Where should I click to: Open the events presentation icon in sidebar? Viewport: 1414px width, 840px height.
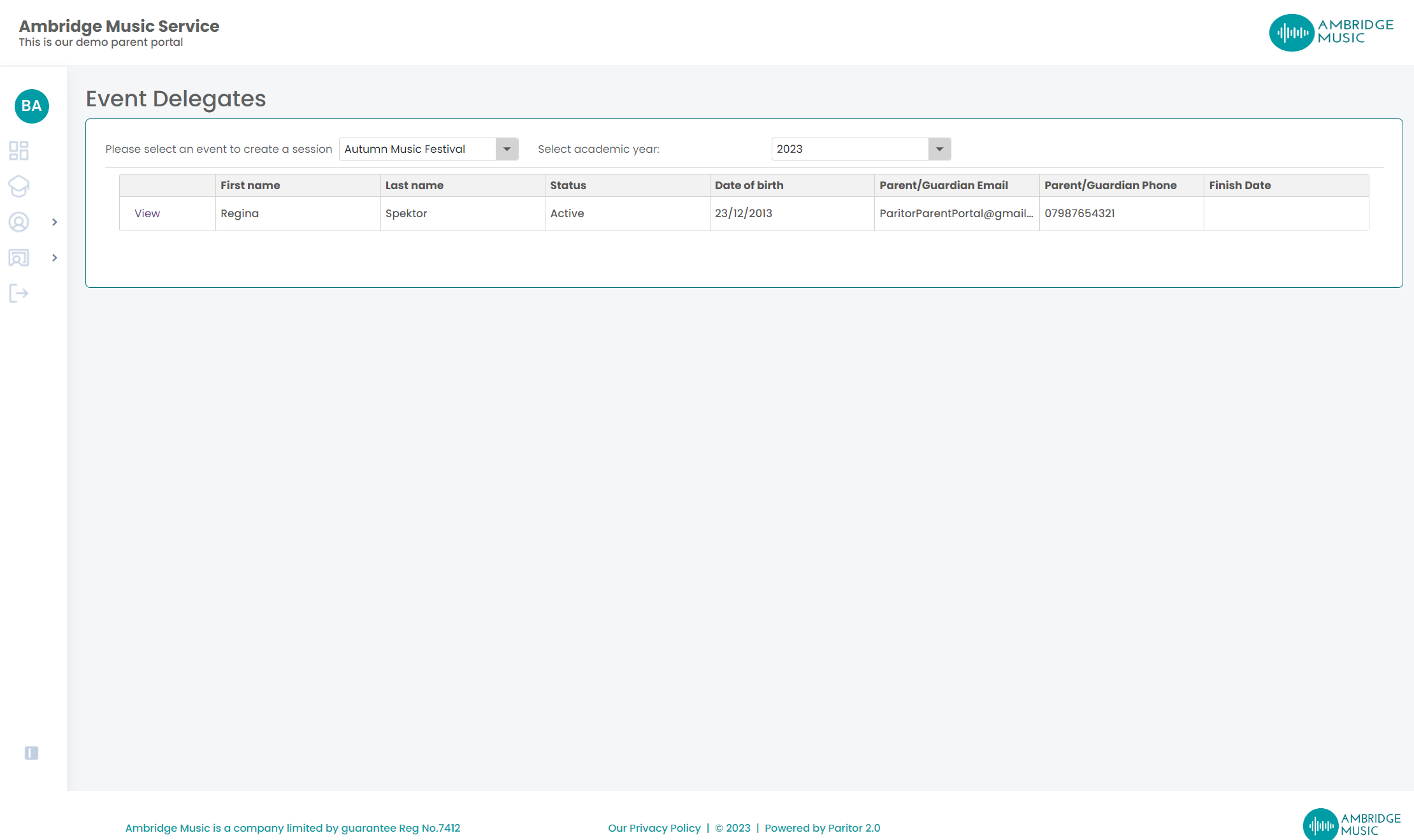pyautogui.click(x=19, y=258)
